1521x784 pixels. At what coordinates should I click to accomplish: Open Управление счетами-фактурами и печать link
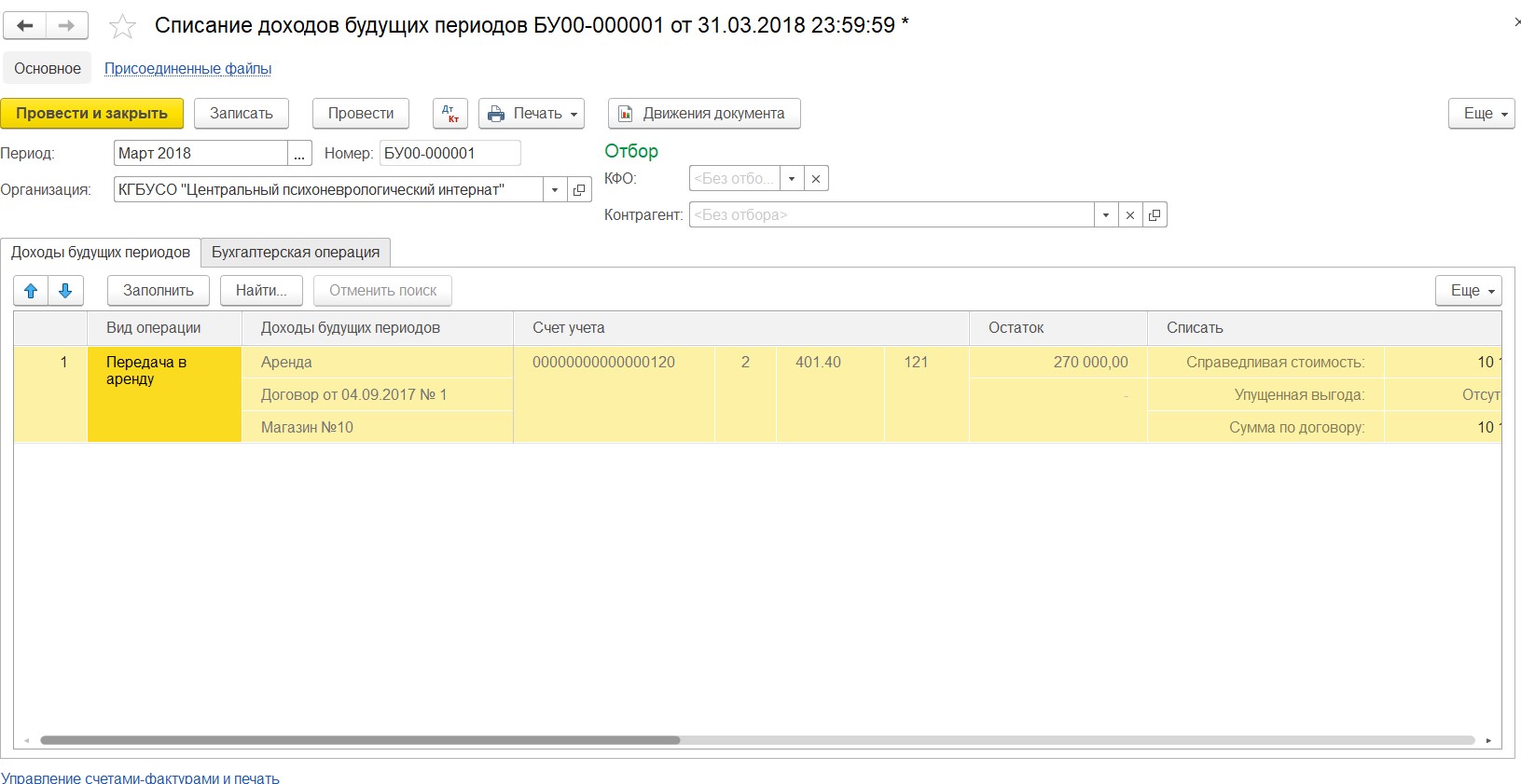coord(140,777)
